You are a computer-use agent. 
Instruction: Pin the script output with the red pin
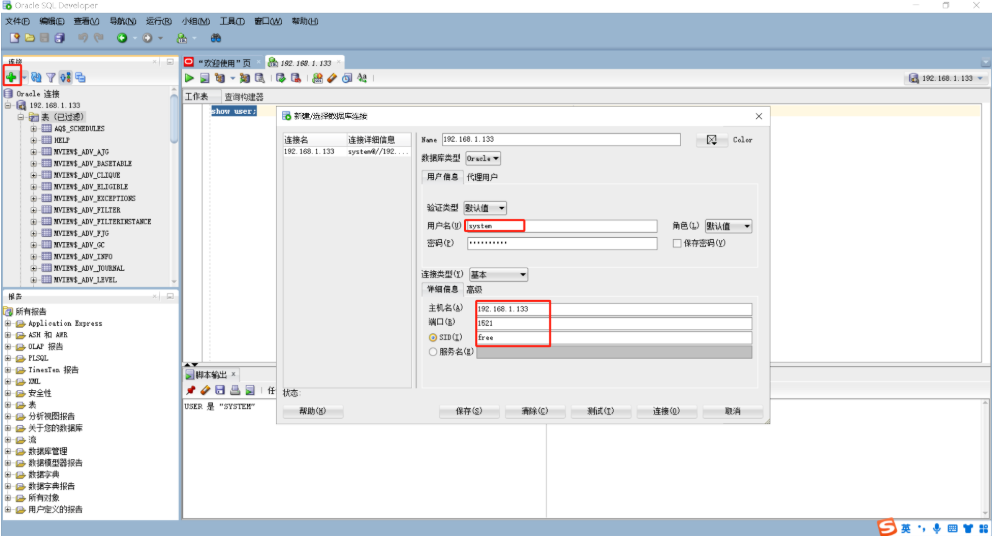click(x=190, y=390)
